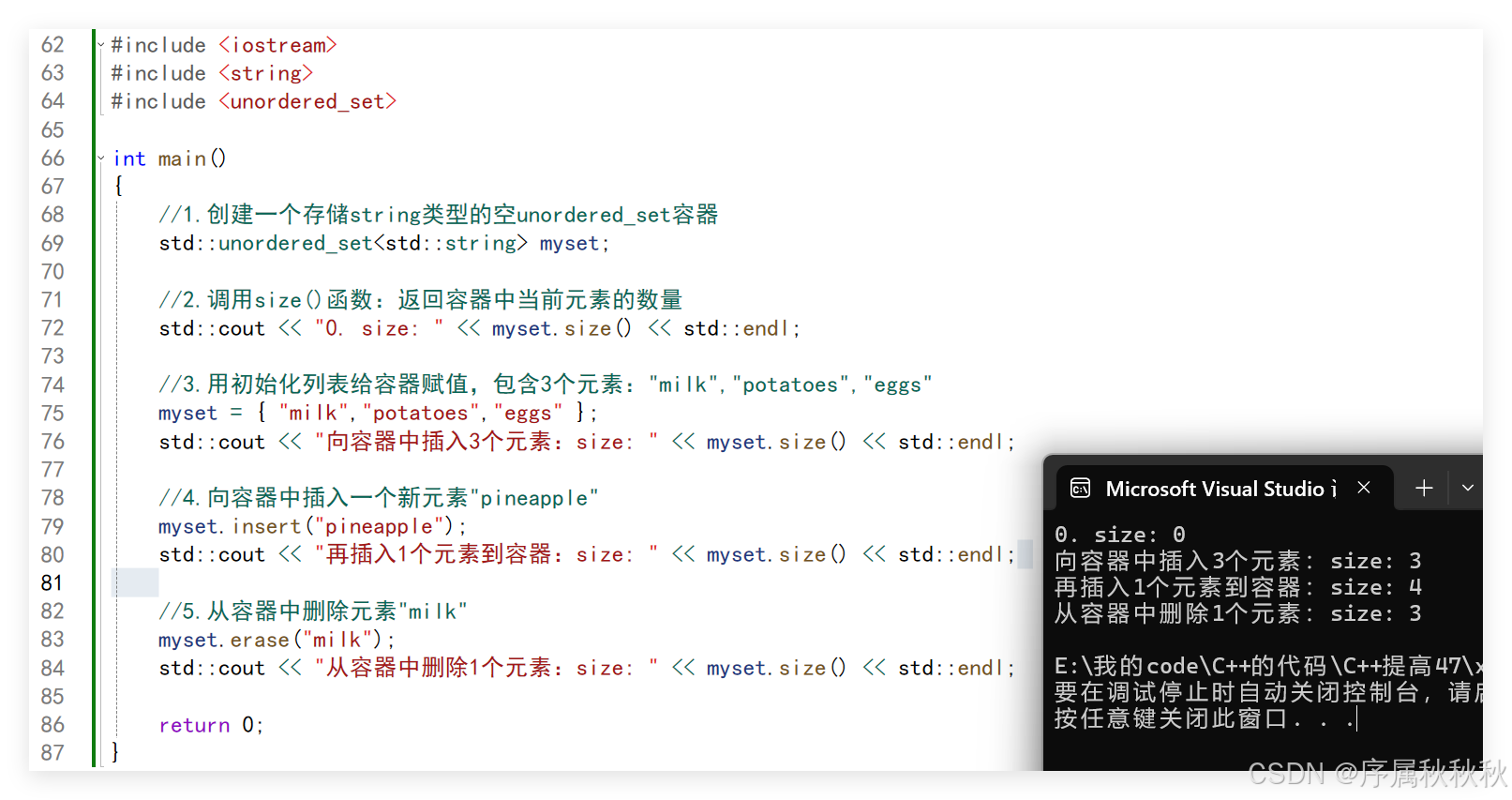Screen dimensions: 1512x800
Task: Click the myset declaration on line 69
Action: (384, 244)
